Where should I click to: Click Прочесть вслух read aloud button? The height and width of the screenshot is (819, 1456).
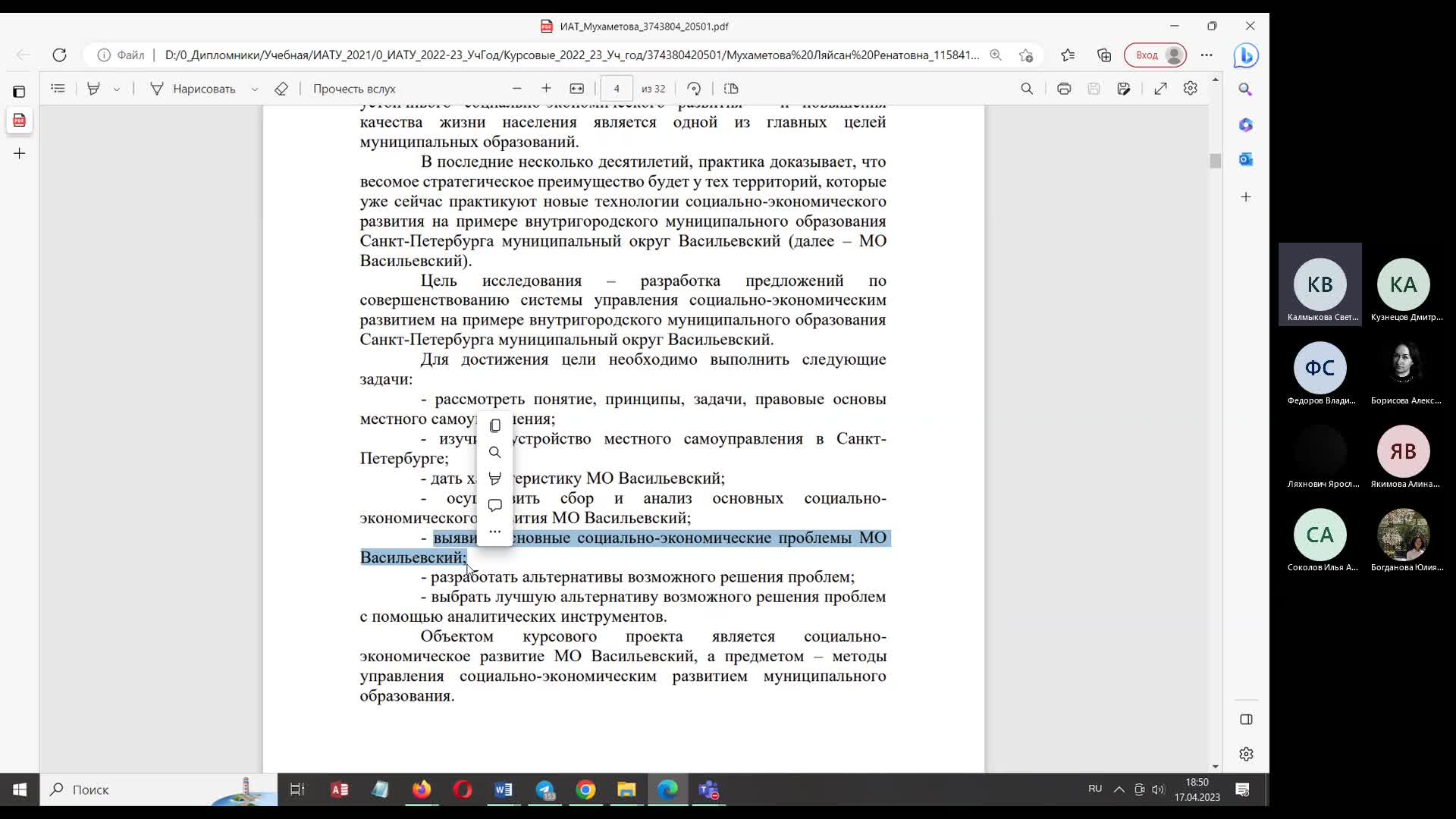coord(354,89)
